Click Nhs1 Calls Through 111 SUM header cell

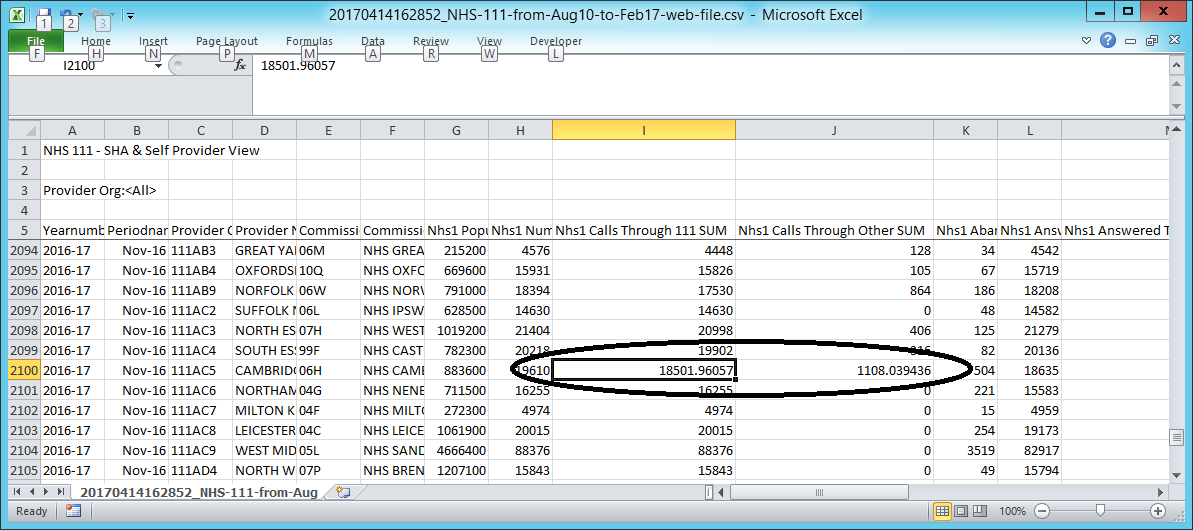(644, 230)
